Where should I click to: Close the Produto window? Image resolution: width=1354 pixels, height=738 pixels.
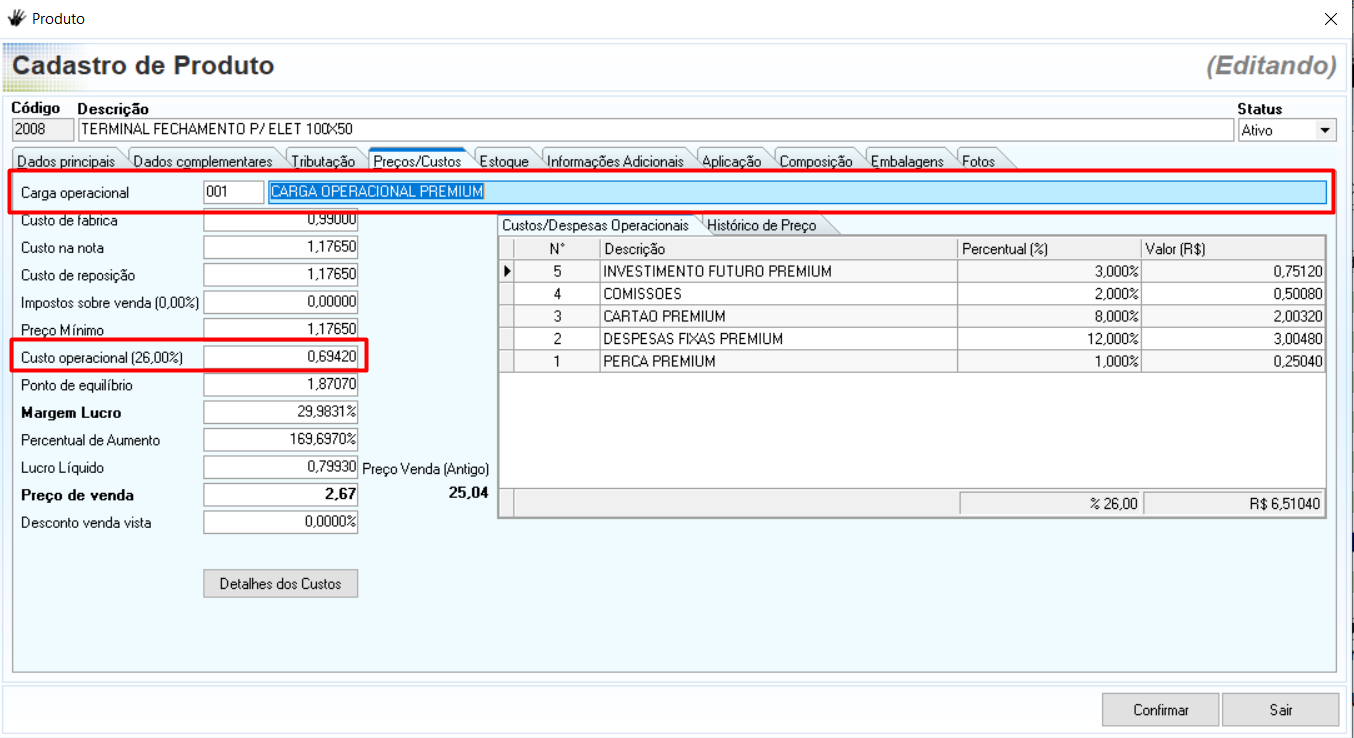[x=1330, y=19]
